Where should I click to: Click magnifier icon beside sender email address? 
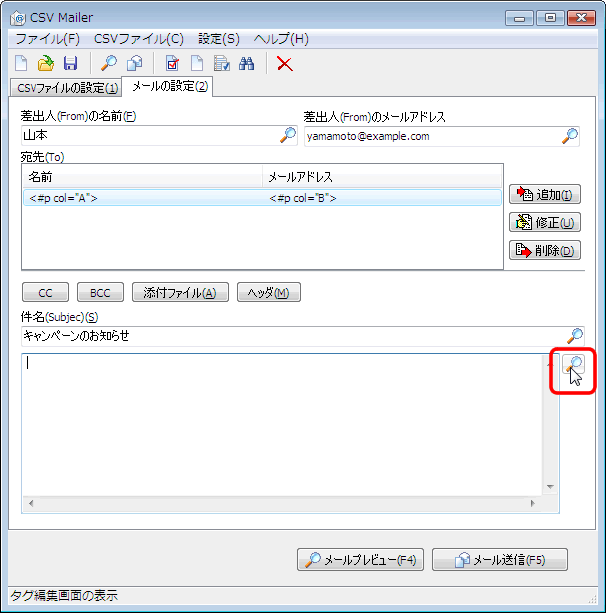(570, 136)
